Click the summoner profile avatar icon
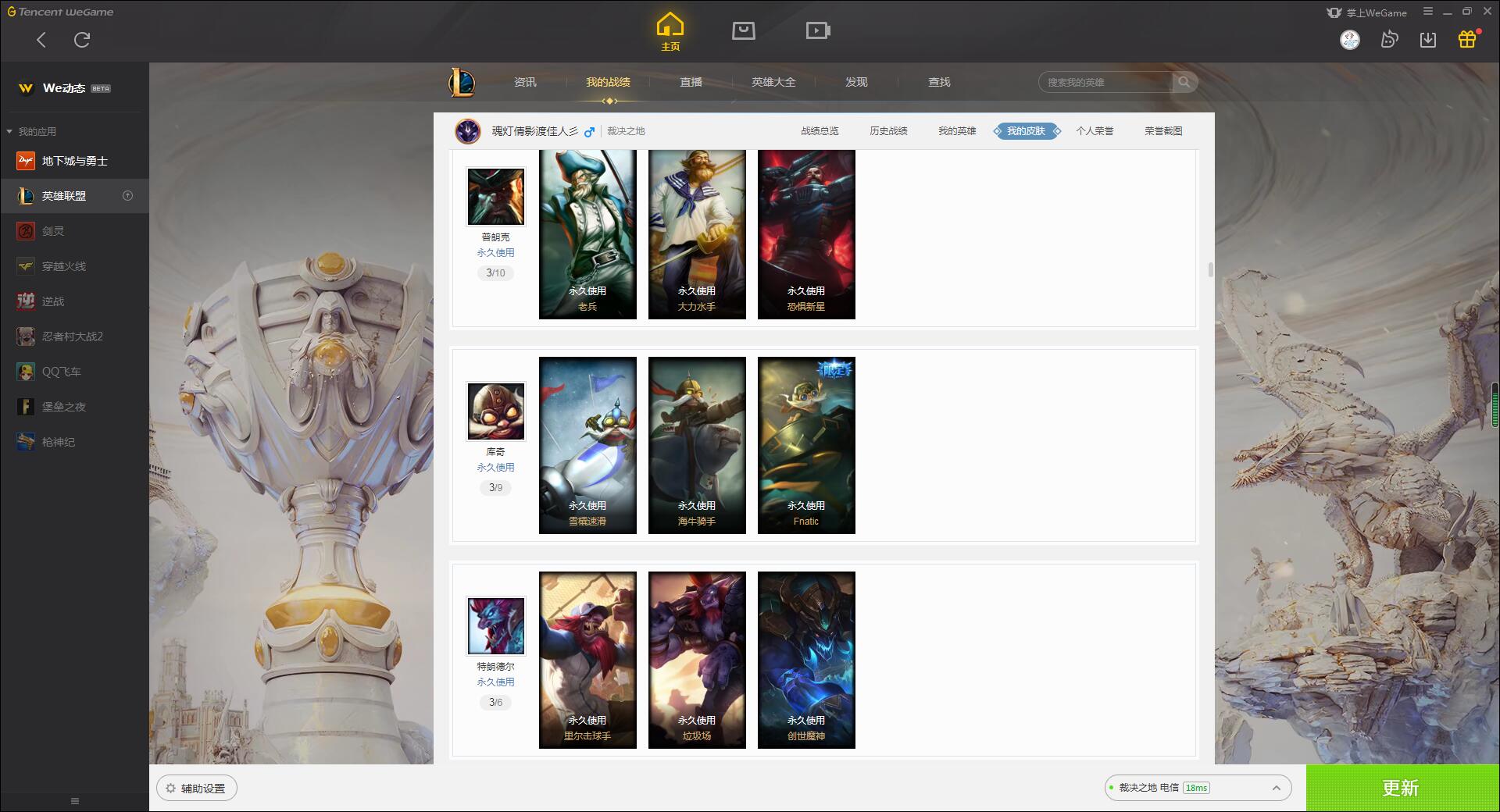1500x812 pixels. point(468,131)
